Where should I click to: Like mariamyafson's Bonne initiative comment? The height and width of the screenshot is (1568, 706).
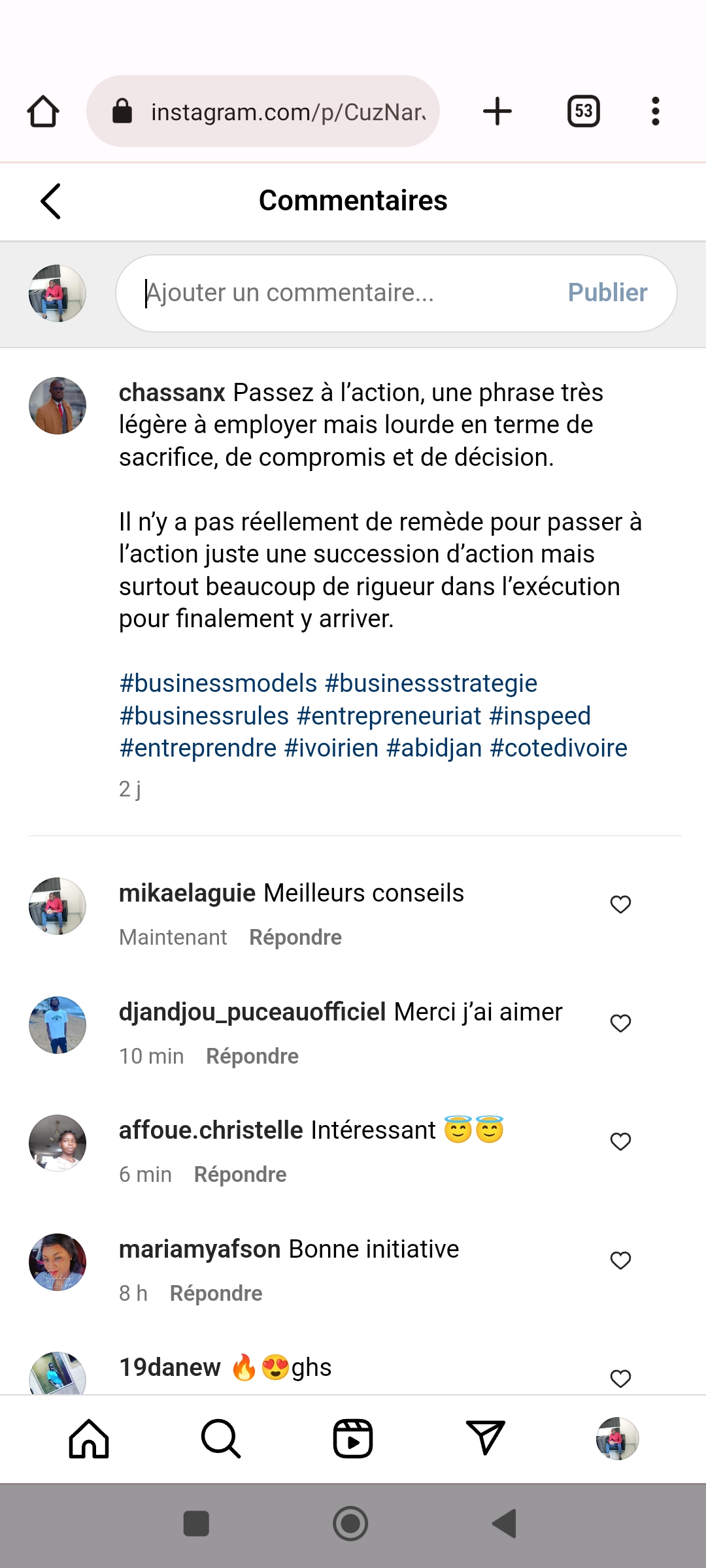(620, 1260)
